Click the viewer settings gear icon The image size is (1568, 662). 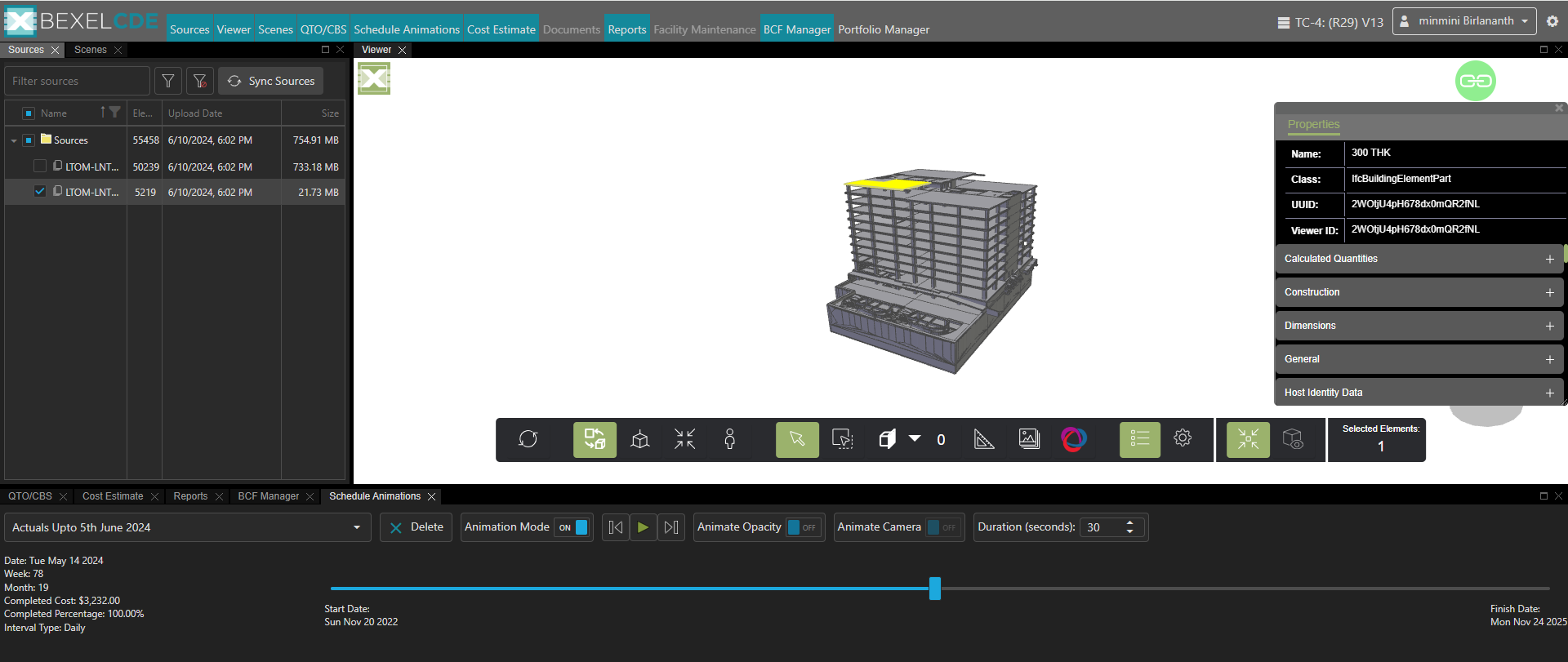[1182, 438]
